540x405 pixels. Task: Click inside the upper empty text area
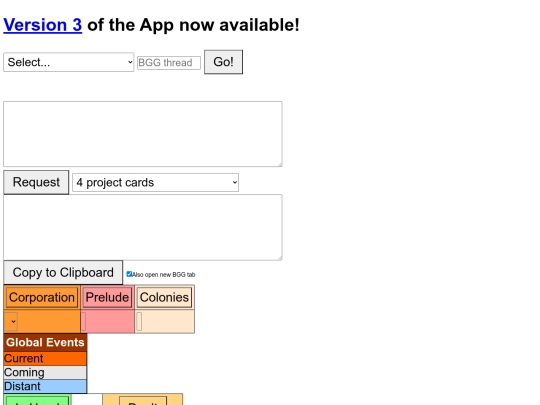click(143, 134)
